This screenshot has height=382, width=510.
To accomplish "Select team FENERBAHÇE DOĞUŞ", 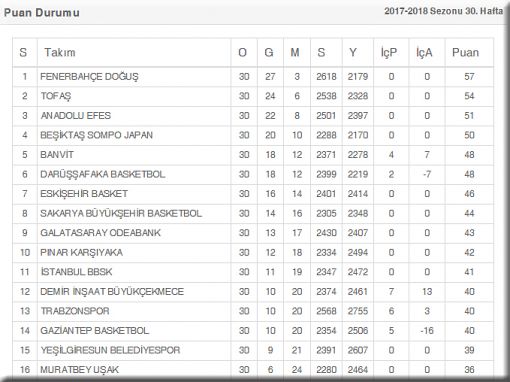I will pyautogui.click(x=89, y=77).
